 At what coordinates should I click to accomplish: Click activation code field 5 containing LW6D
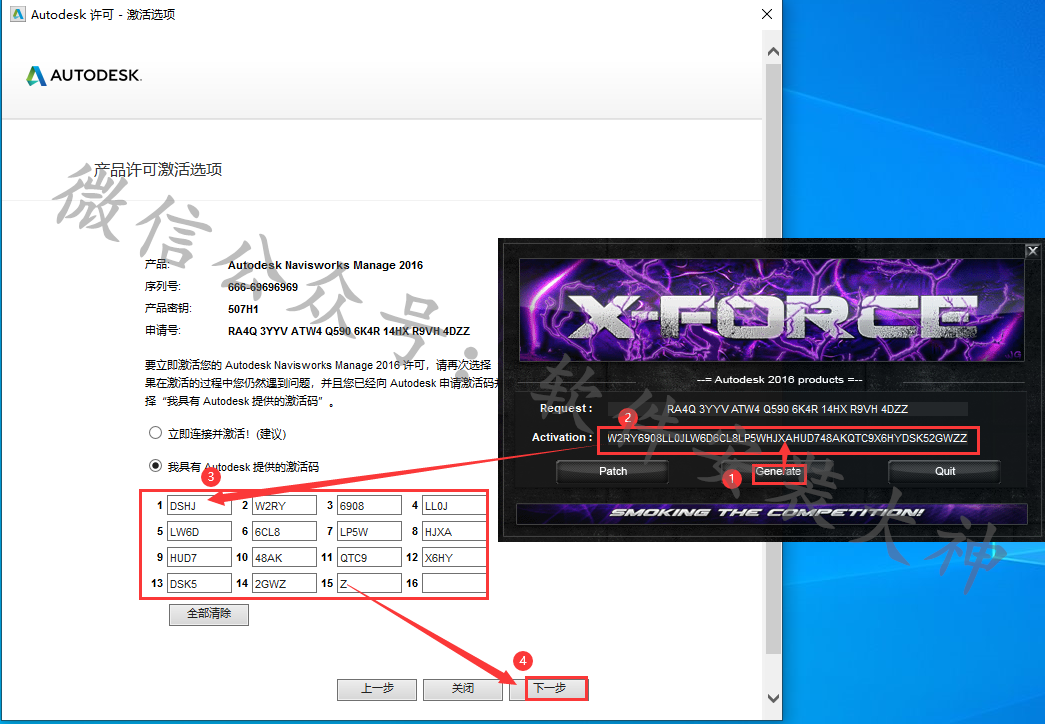[199, 531]
